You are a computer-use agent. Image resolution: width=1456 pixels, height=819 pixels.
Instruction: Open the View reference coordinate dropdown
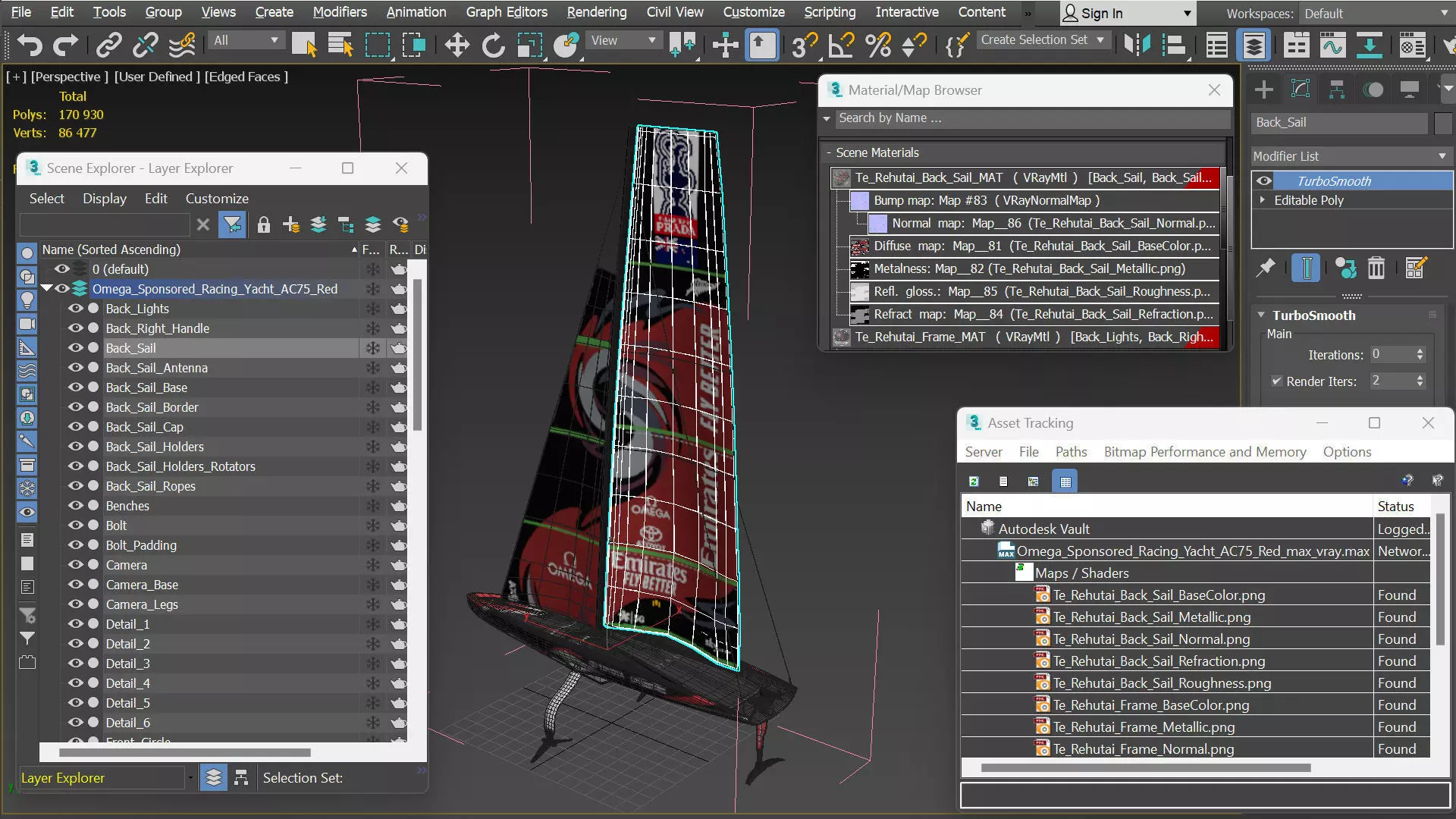click(623, 40)
